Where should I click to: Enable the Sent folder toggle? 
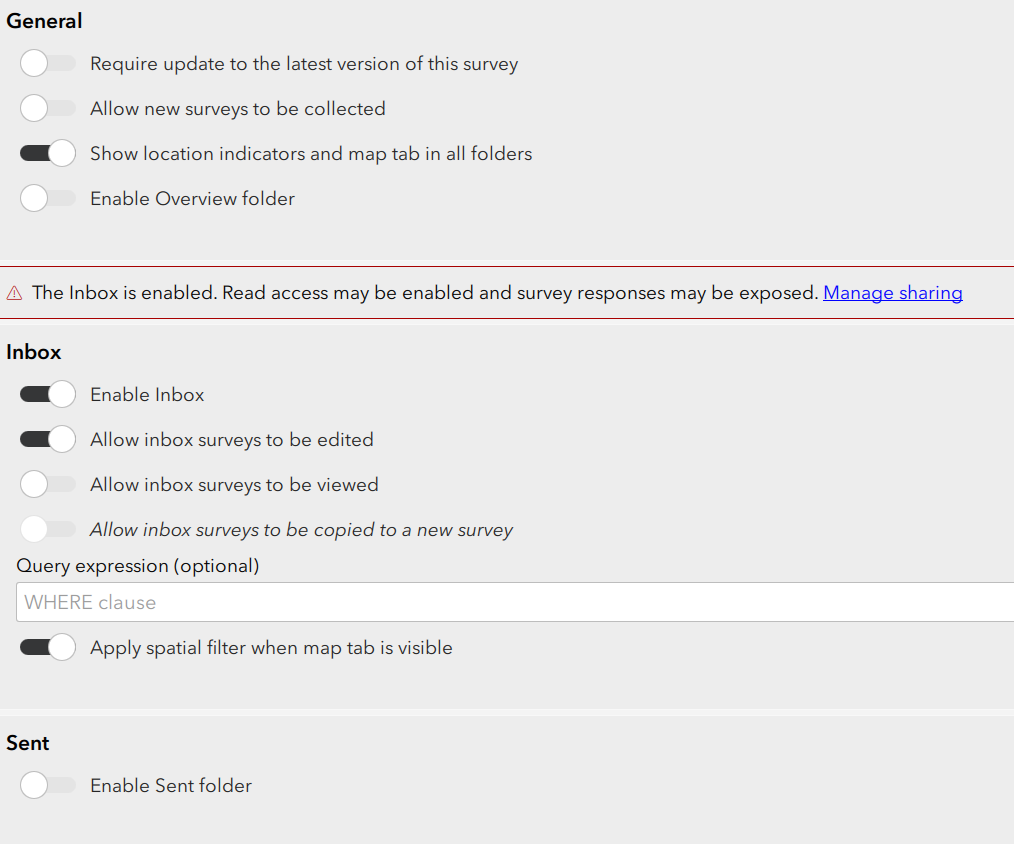47,785
